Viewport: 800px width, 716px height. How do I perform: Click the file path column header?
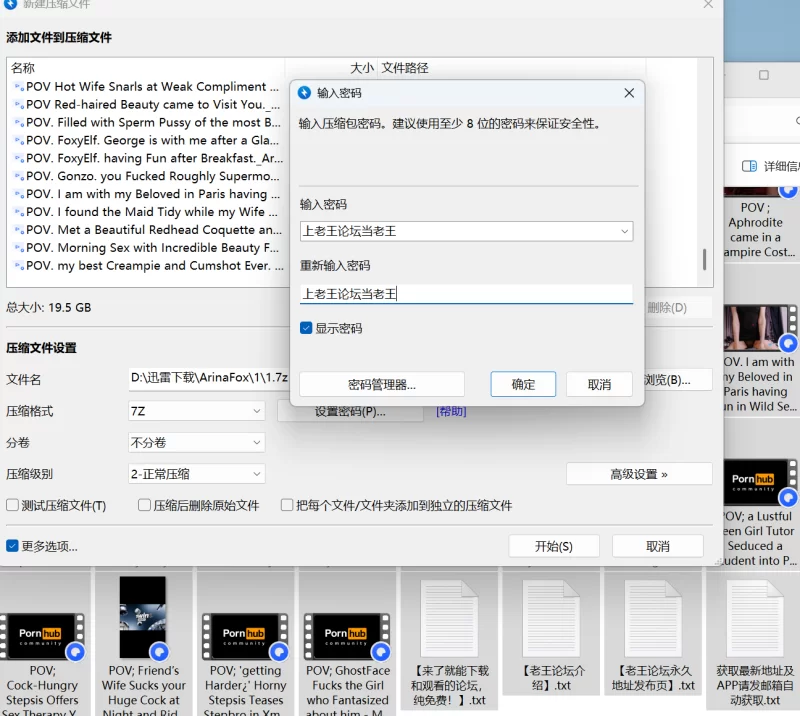point(512,68)
